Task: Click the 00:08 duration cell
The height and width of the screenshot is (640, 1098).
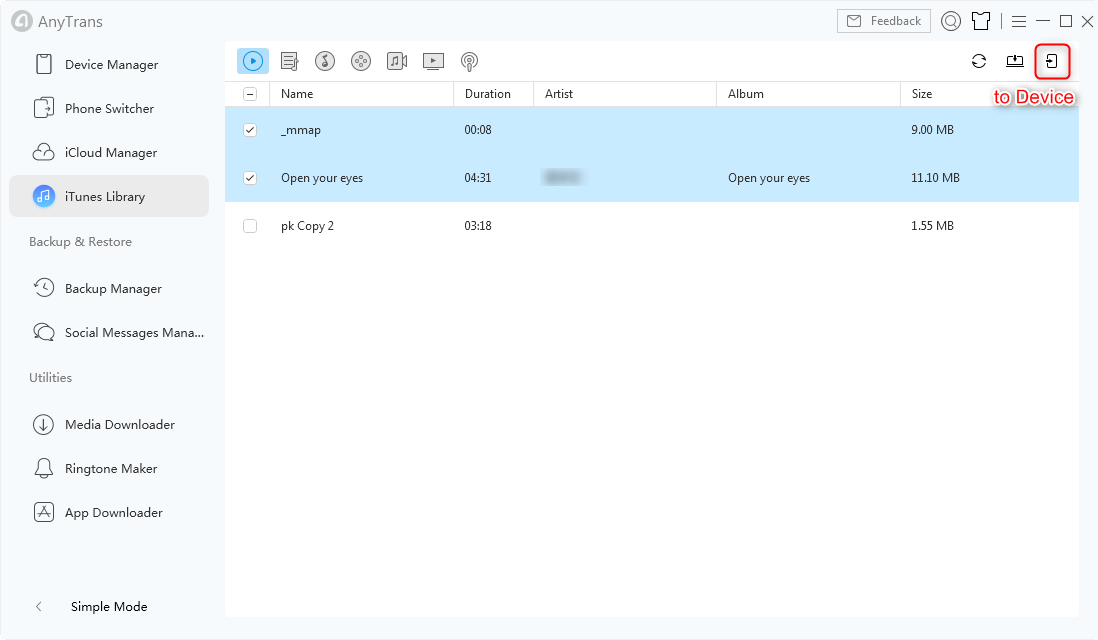Action: pyautogui.click(x=478, y=130)
